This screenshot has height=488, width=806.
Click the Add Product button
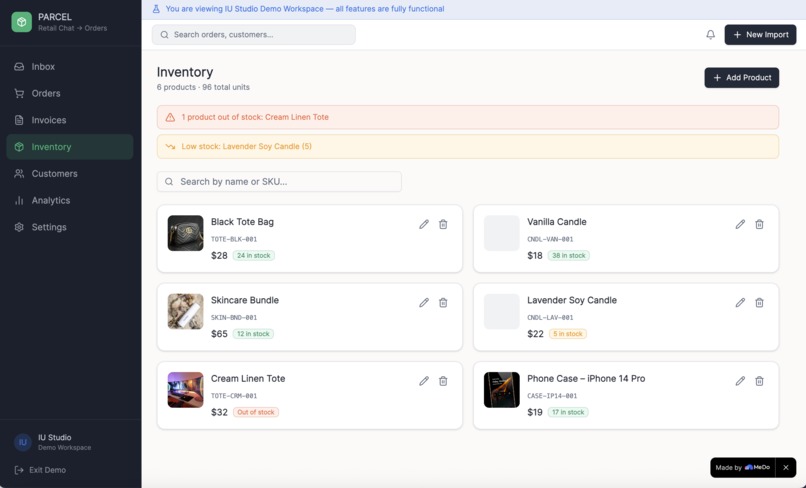click(x=742, y=78)
